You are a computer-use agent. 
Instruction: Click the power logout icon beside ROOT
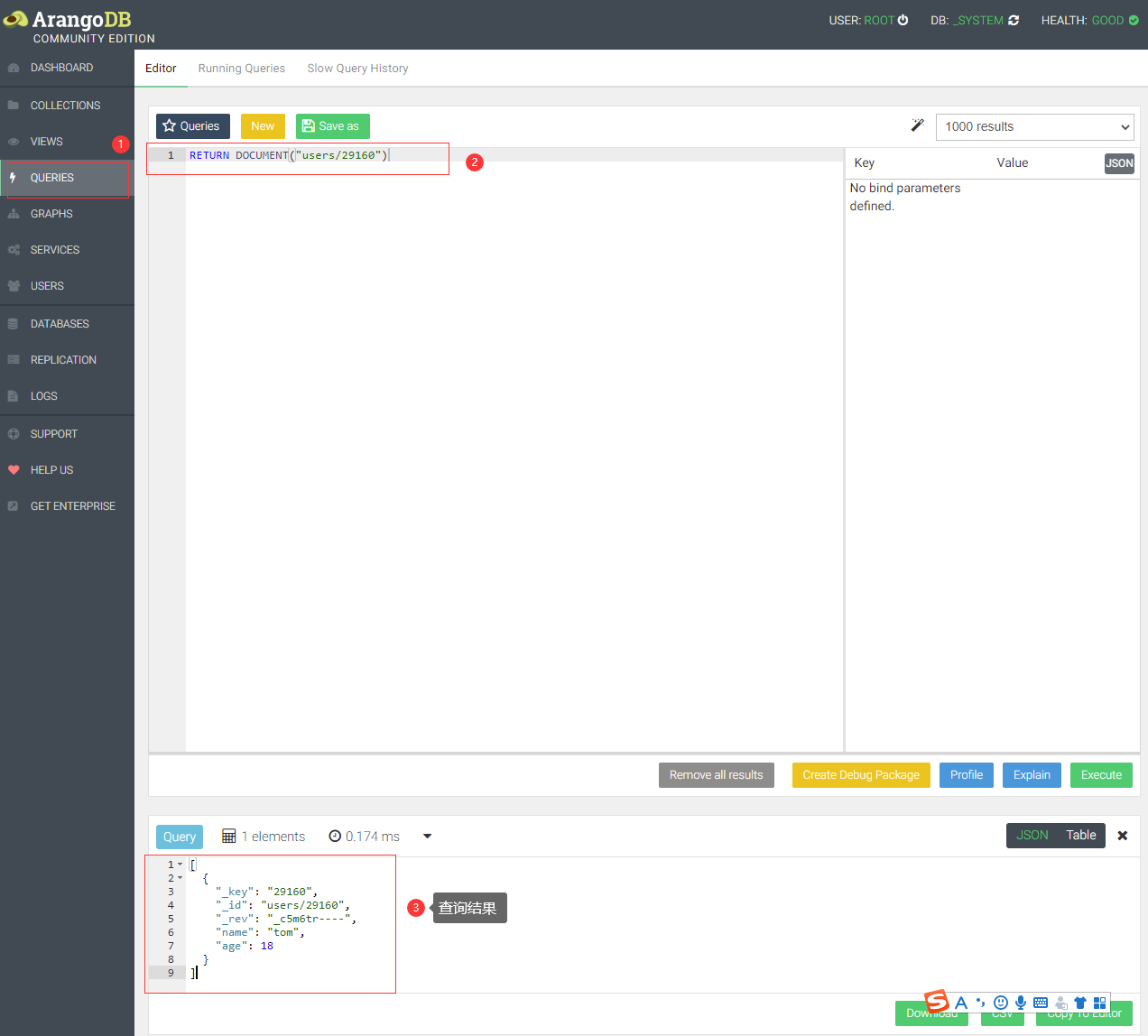point(903,19)
